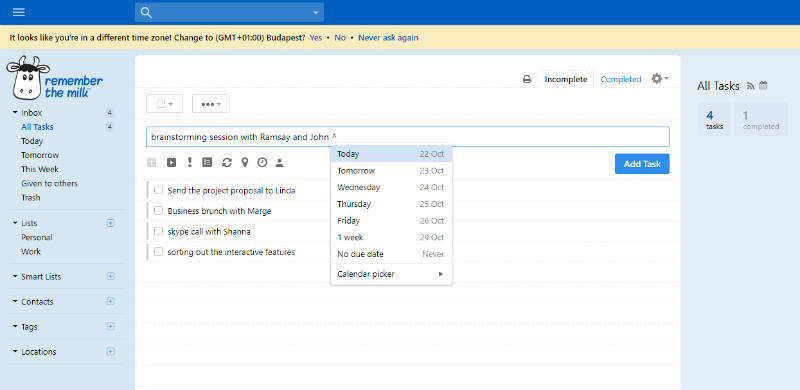Image resolution: width=800 pixels, height=390 pixels.
Task: Expand the Locations section
Action: pyautogui.click(x=15, y=352)
